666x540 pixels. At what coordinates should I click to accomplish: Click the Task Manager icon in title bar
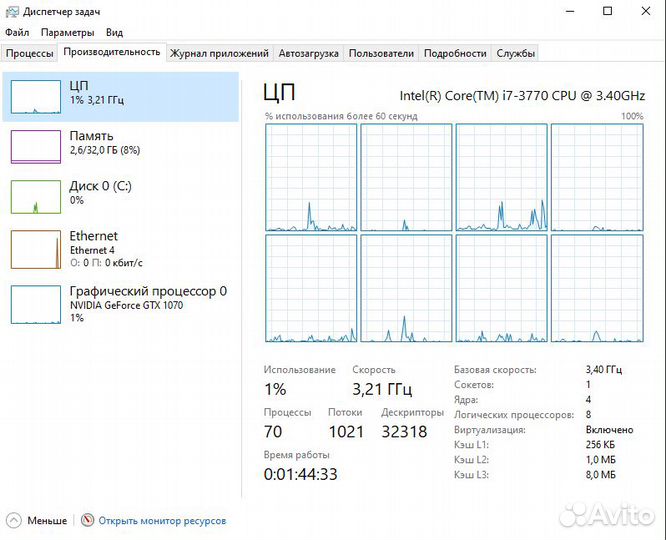click(x=12, y=11)
